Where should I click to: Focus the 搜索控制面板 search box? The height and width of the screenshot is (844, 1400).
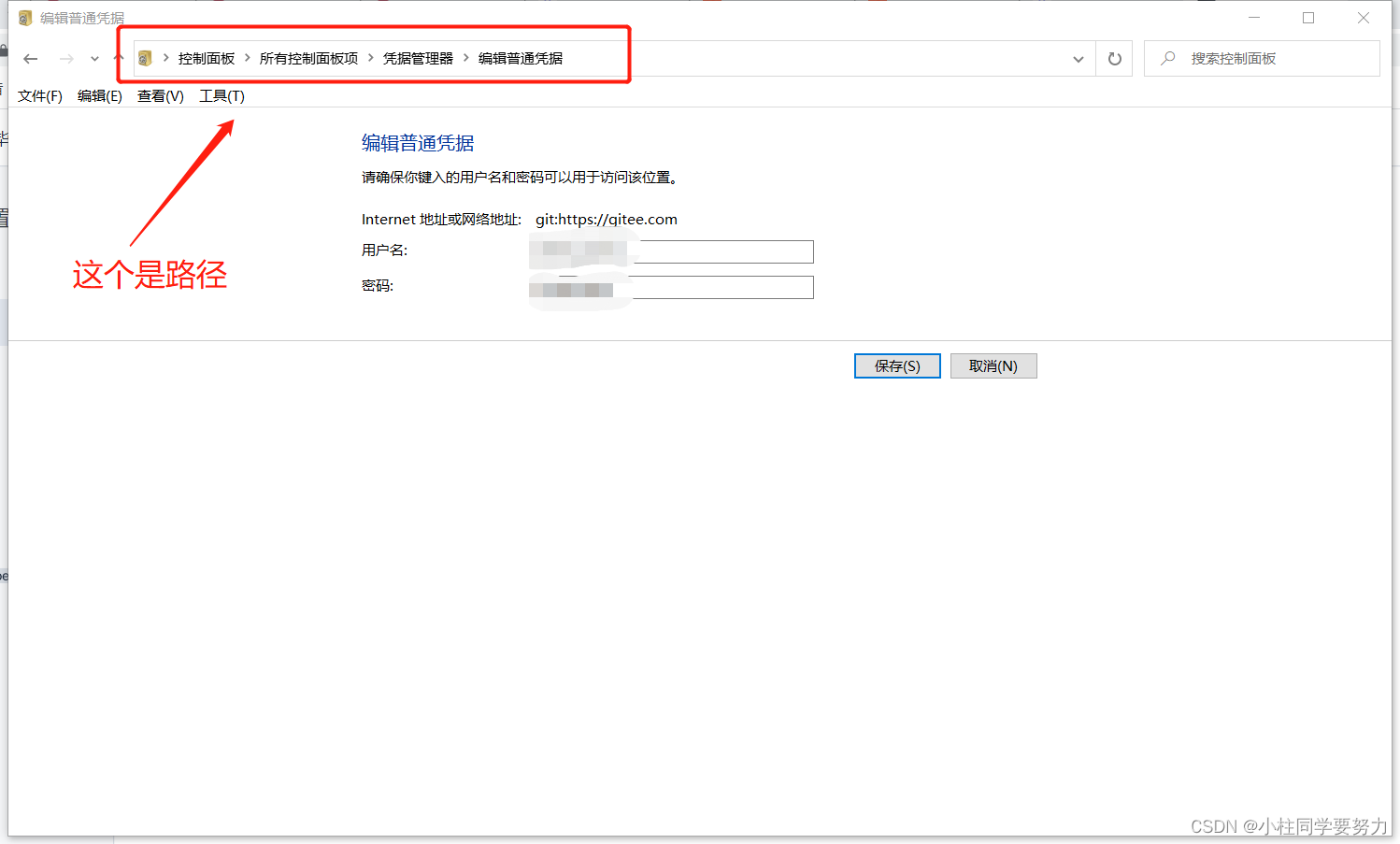(x=1262, y=58)
